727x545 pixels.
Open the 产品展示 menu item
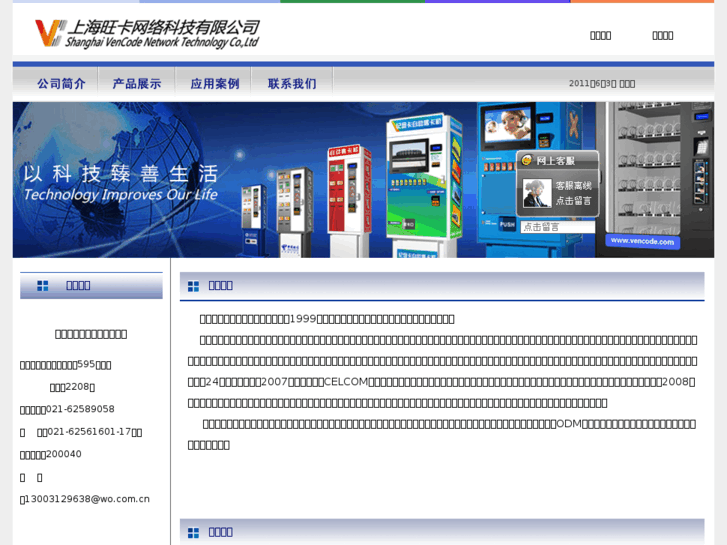[x=137, y=84]
